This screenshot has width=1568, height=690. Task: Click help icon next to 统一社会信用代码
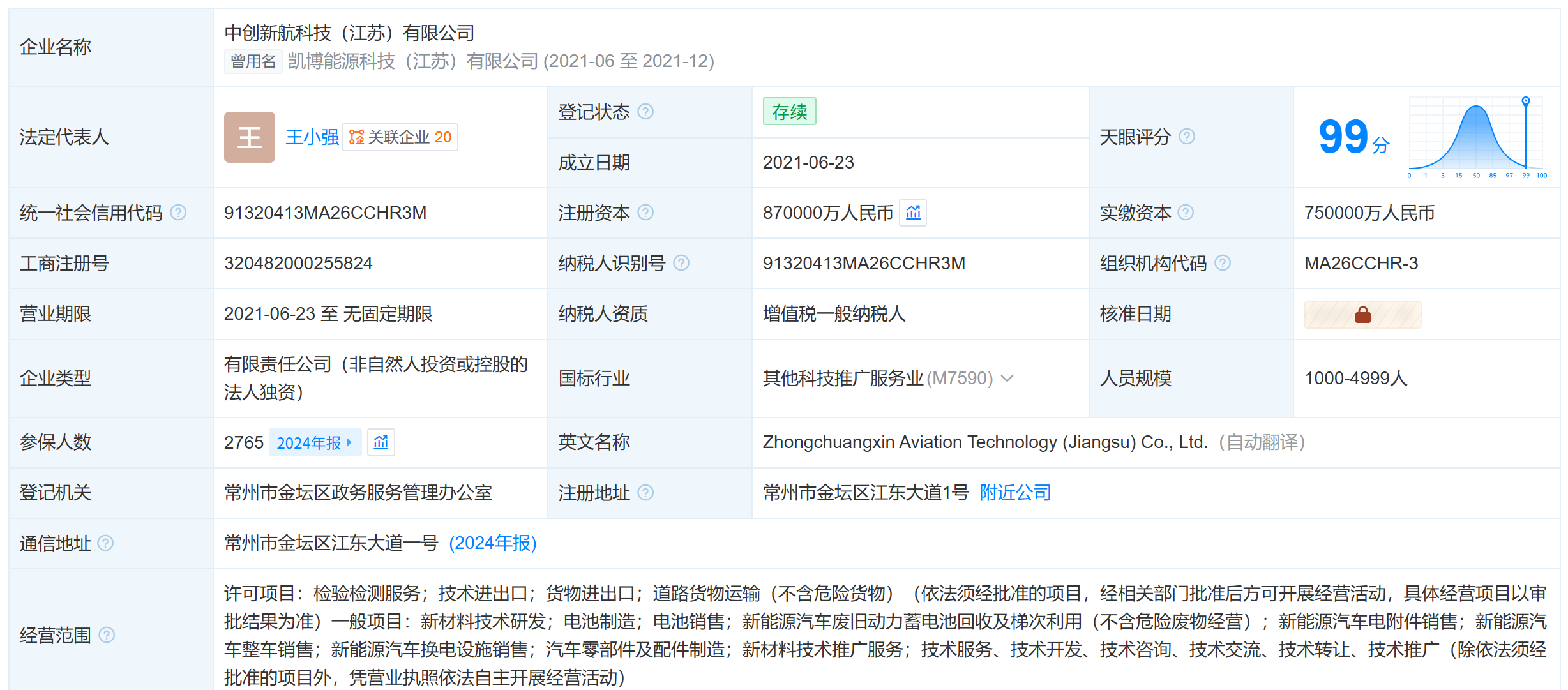click(179, 213)
